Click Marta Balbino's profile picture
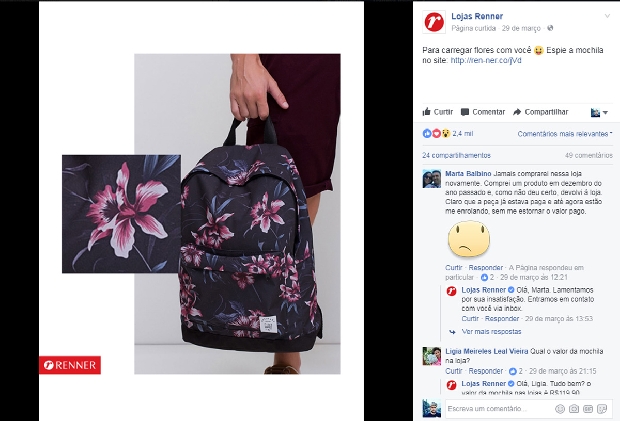This screenshot has width=620, height=421. tap(431, 179)
